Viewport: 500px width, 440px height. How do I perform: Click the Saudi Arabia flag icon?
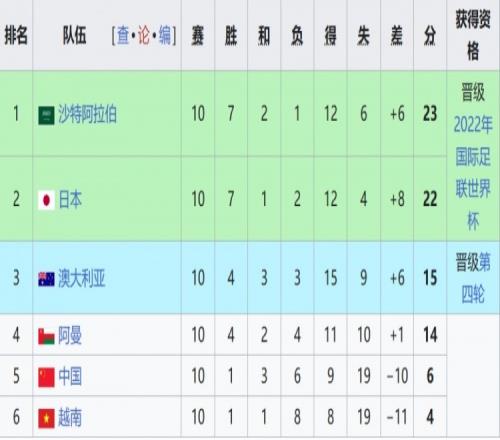(46, 115)
